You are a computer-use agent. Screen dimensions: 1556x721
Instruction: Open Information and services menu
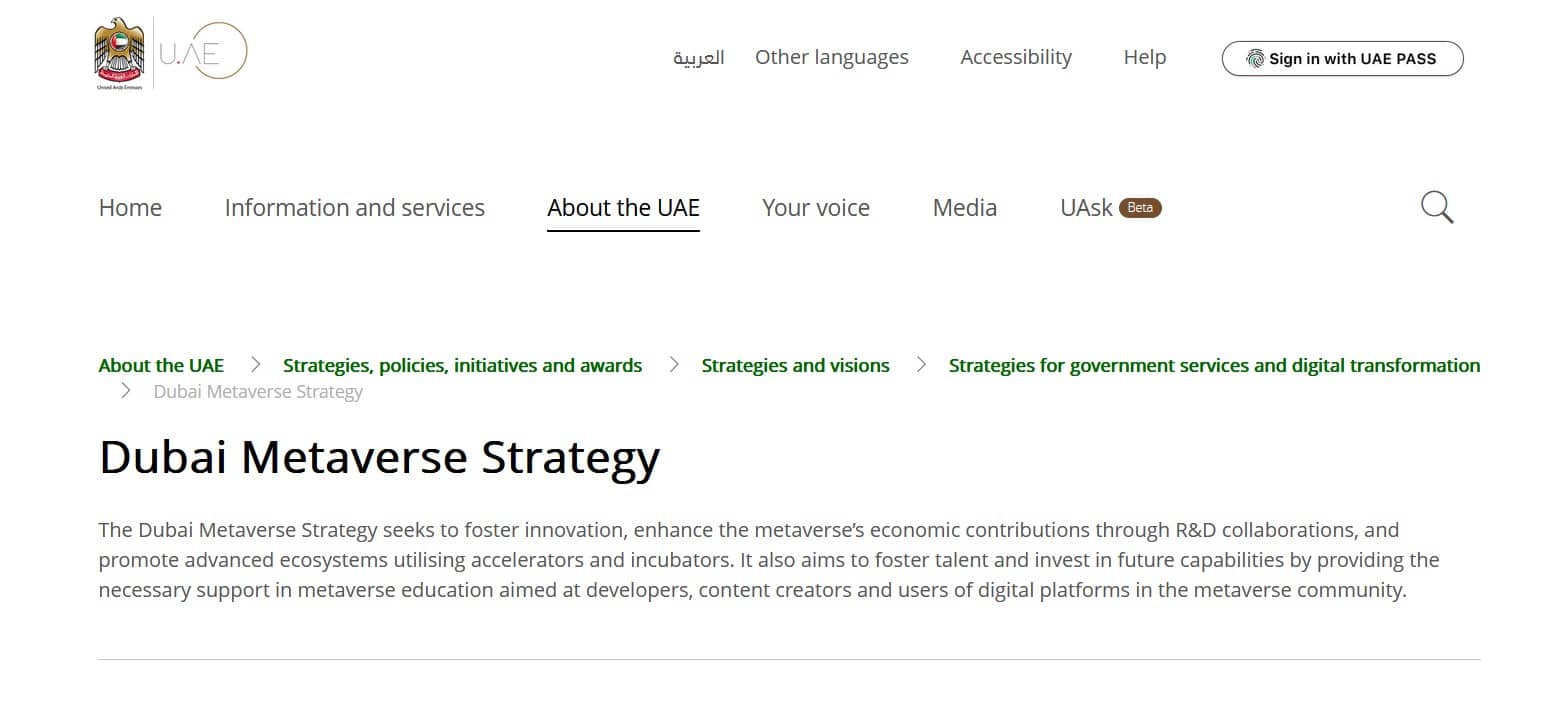click(354, 208)
